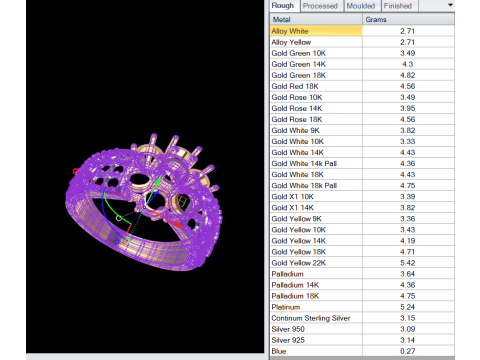Select the Gold White 10K row

click(362, 141)
